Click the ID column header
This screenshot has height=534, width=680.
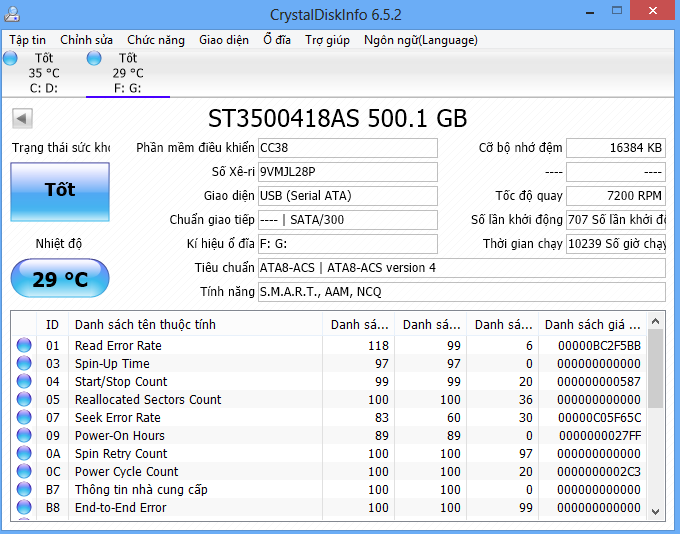tap(53, 324)
